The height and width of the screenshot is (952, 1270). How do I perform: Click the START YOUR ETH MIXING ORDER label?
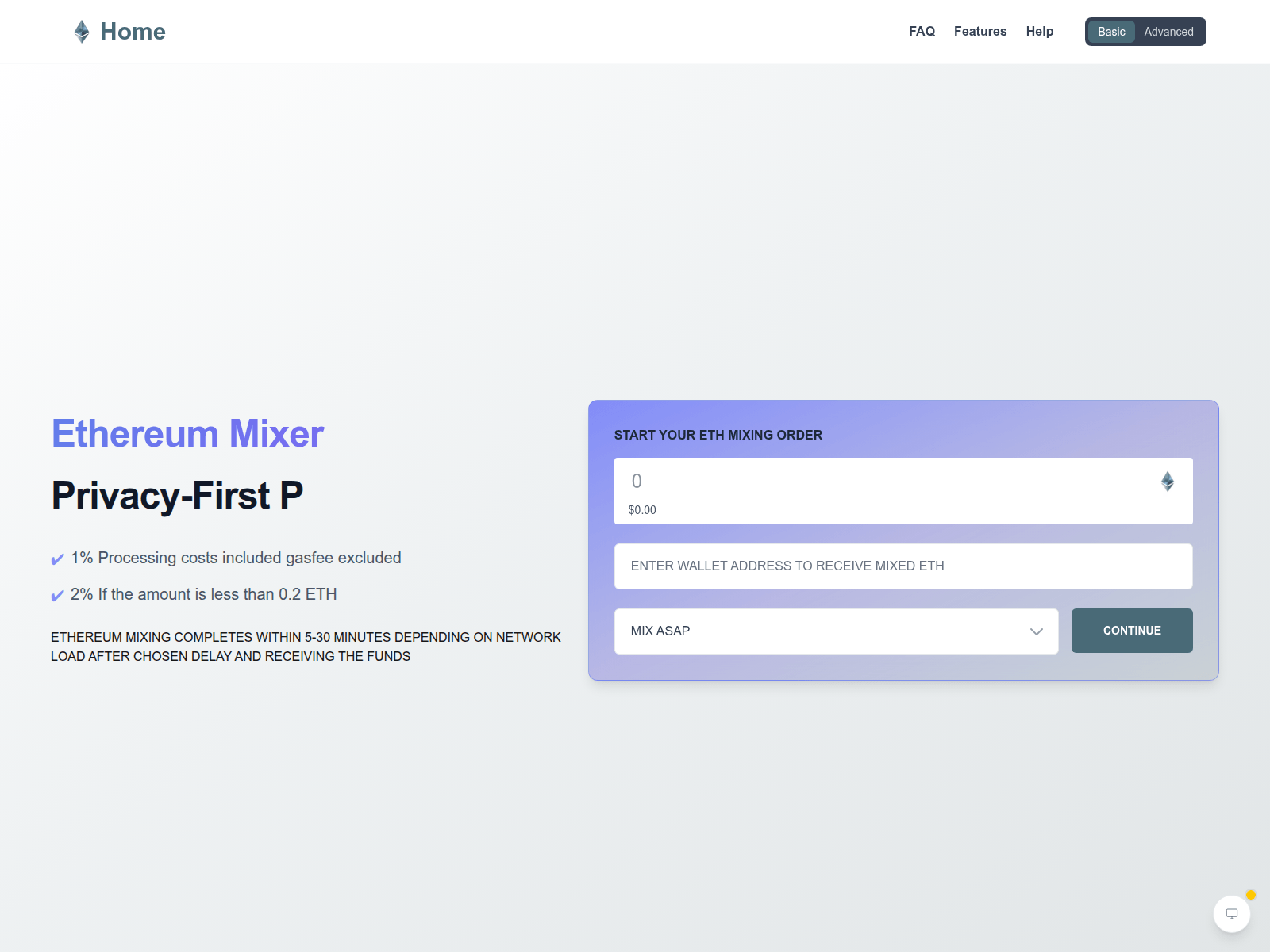point(718,435)
